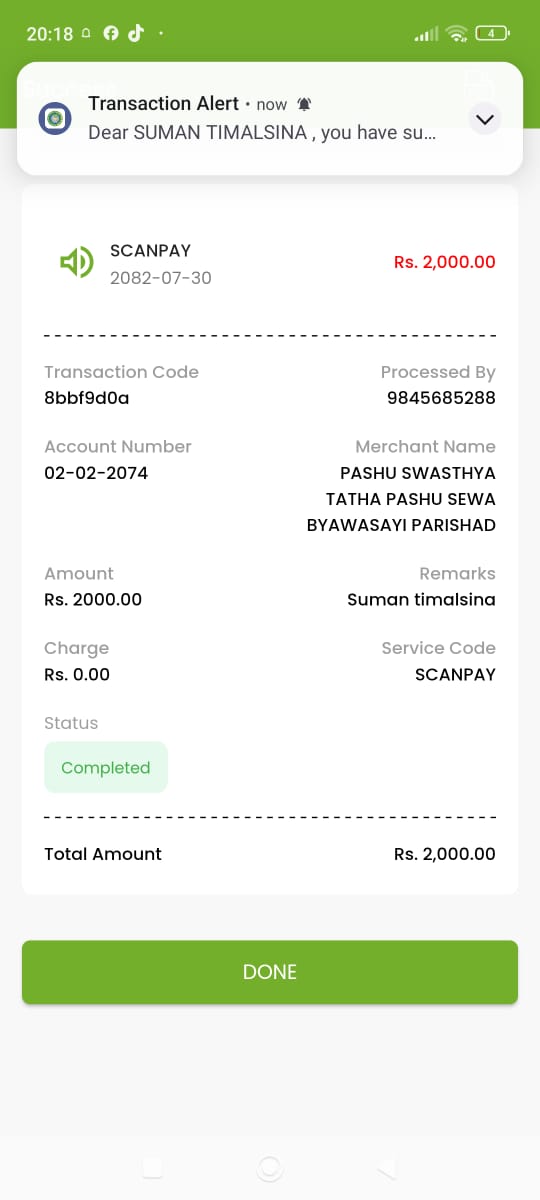540x1200 pixels.
Task: Expand the Transaction Alert notification chevron
Action: click(x=485, y=119)
